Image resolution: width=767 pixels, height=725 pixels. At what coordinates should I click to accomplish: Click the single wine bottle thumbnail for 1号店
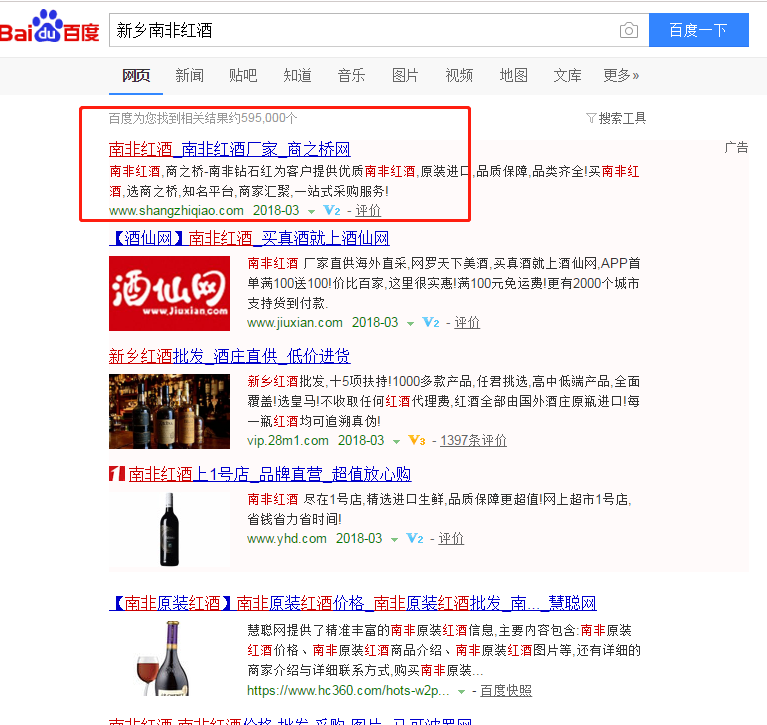(x=169, y=529)
